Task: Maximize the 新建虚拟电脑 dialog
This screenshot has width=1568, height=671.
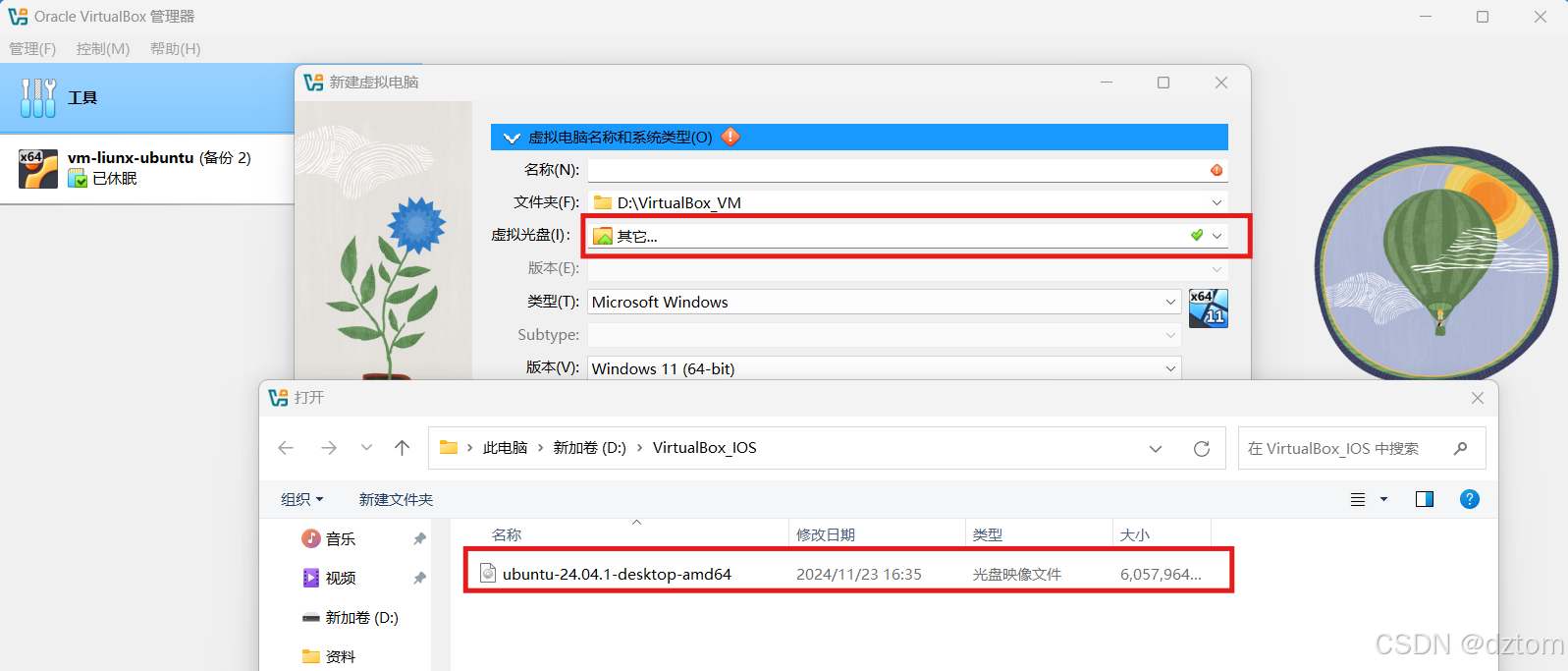Action: click(x=1163, y=83)
